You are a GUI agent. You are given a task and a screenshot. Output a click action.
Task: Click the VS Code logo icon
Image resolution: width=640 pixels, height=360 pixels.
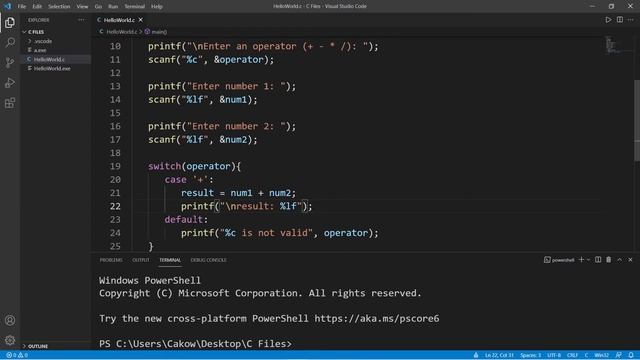(x=7, y=6)
